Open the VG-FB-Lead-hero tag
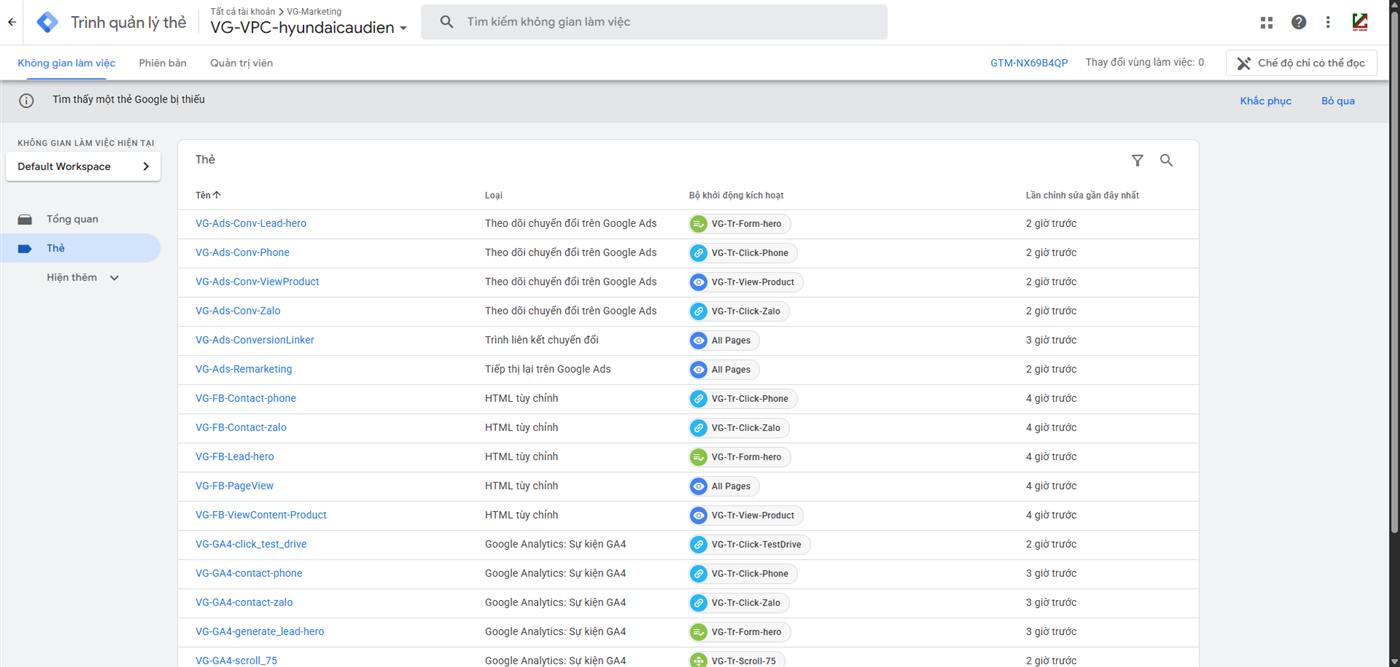This screenshot has width=1400, height=667. click(x=235, y=457)
